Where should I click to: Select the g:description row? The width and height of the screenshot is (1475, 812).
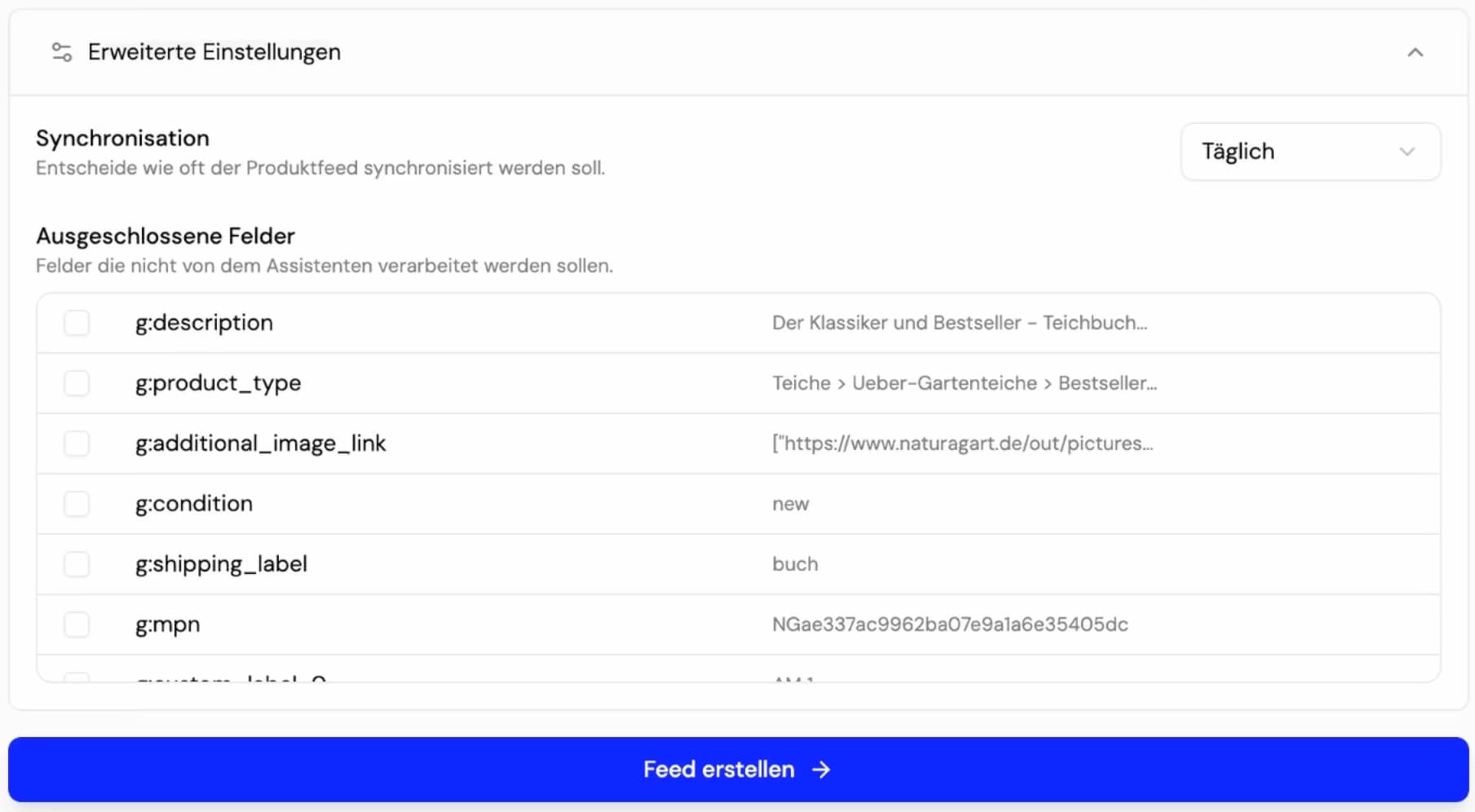(204, 322)
